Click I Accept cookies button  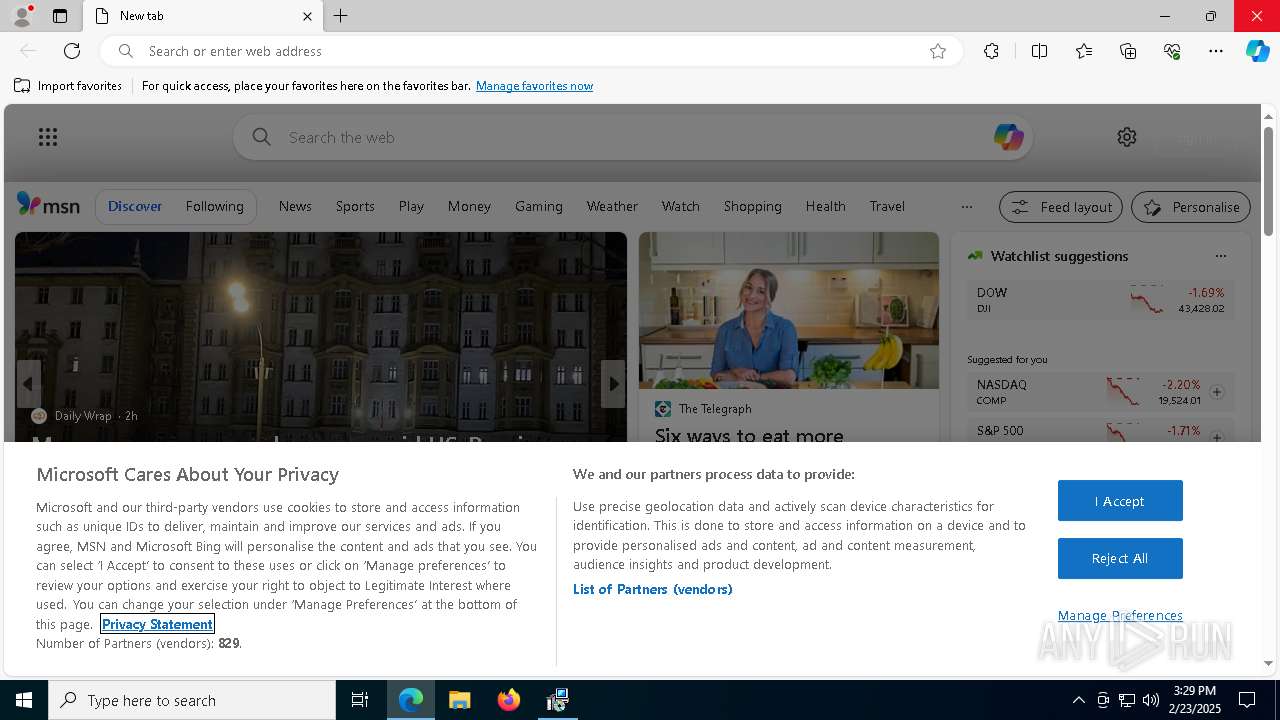point(1120,501)
